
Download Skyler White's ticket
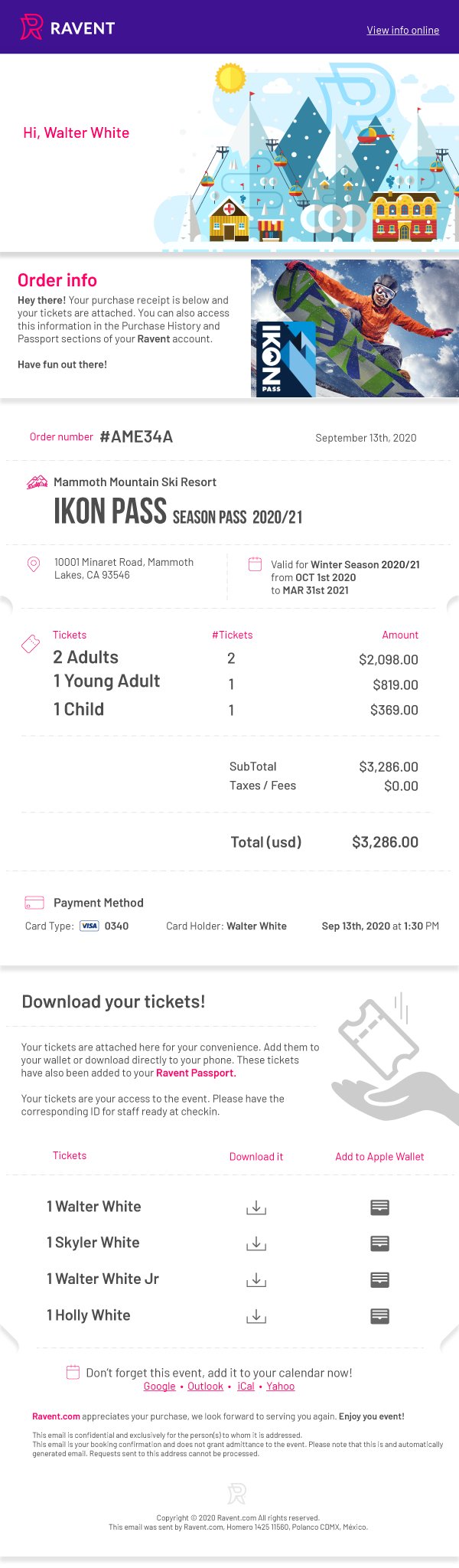tap(256, 1243)
